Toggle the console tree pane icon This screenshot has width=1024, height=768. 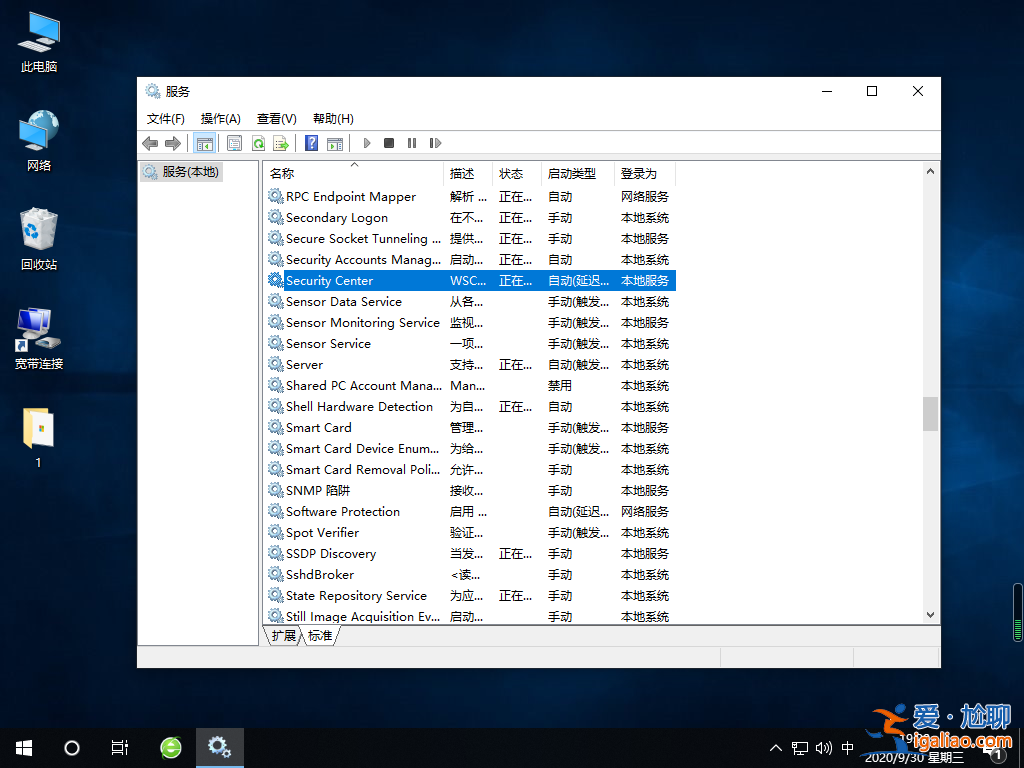(x=204, y=143)
